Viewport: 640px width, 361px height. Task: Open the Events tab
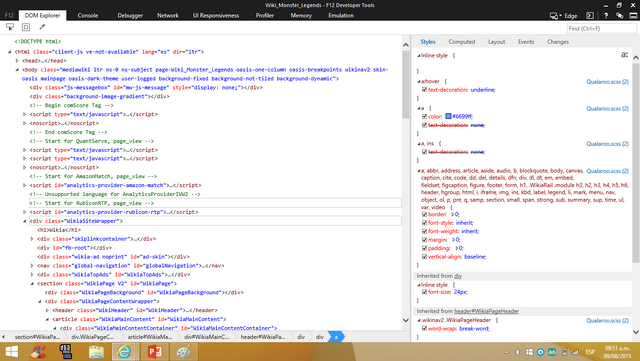(x=526, y=42)
